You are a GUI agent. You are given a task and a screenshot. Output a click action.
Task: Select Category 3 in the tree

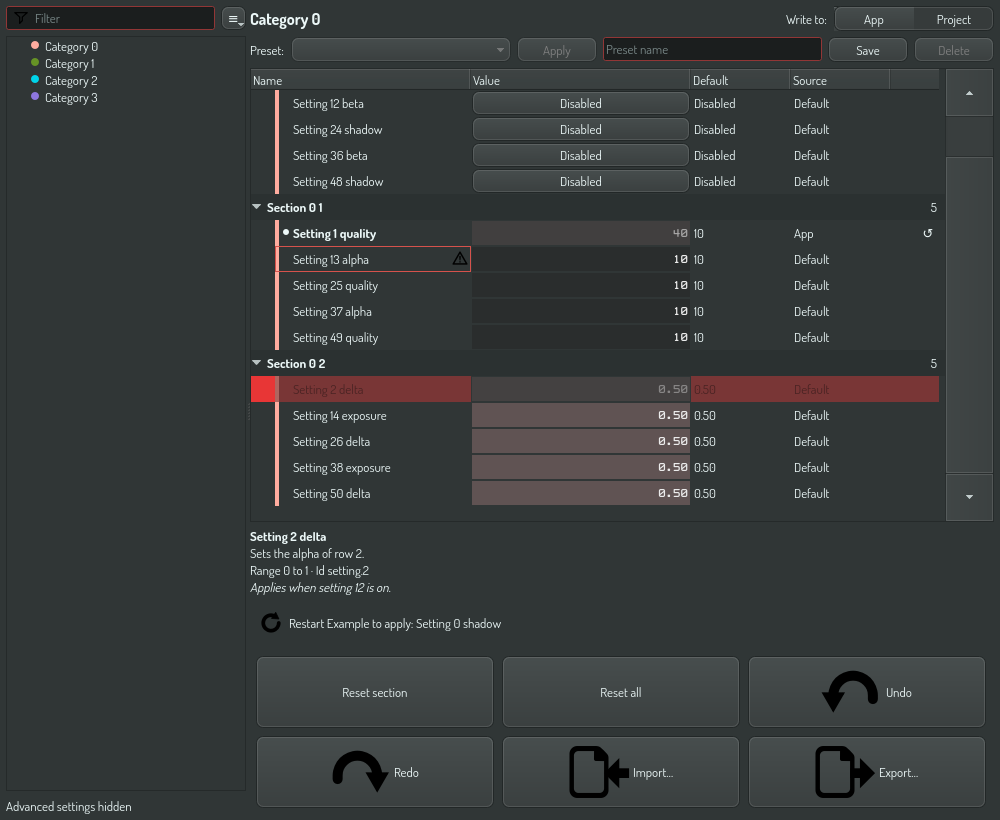(x=71, y=98)
